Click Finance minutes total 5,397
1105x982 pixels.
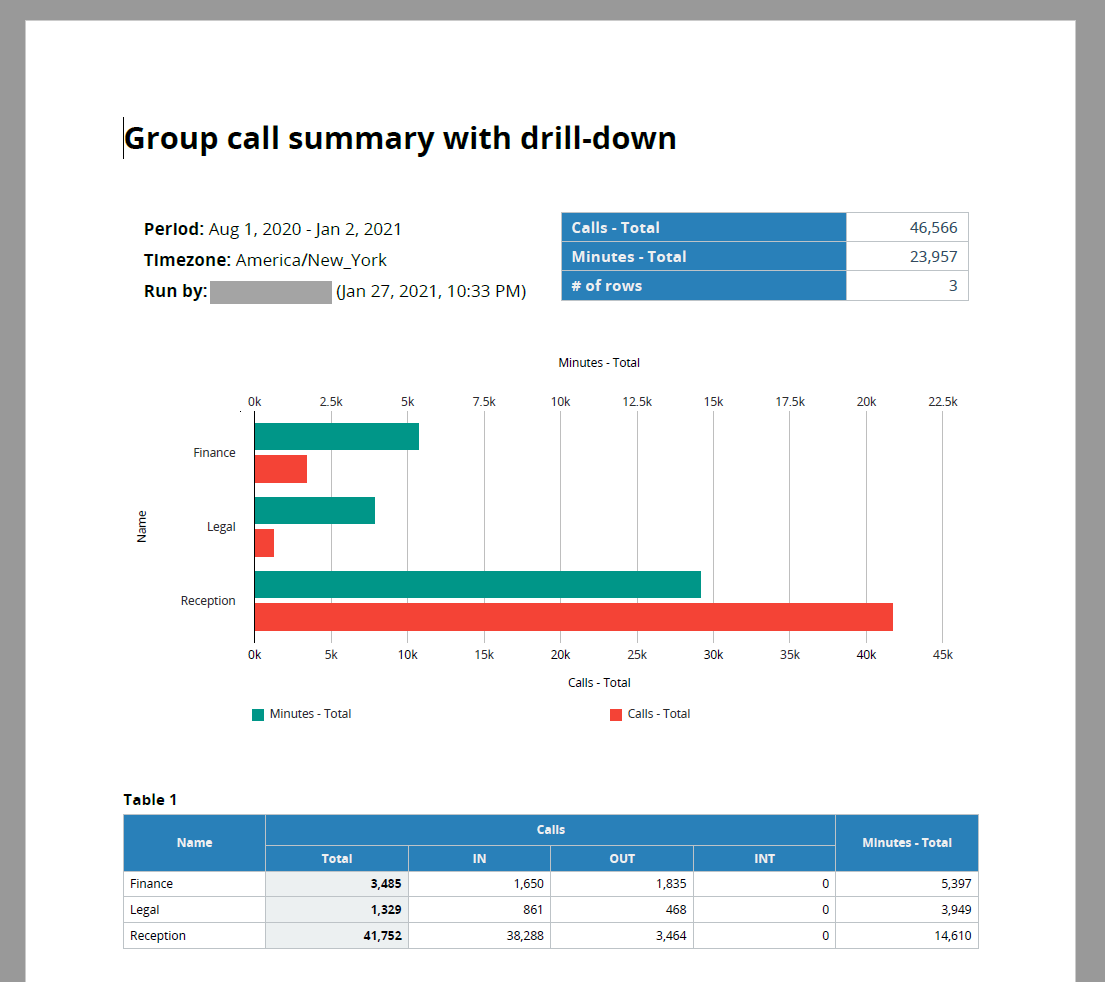[907, 883]
